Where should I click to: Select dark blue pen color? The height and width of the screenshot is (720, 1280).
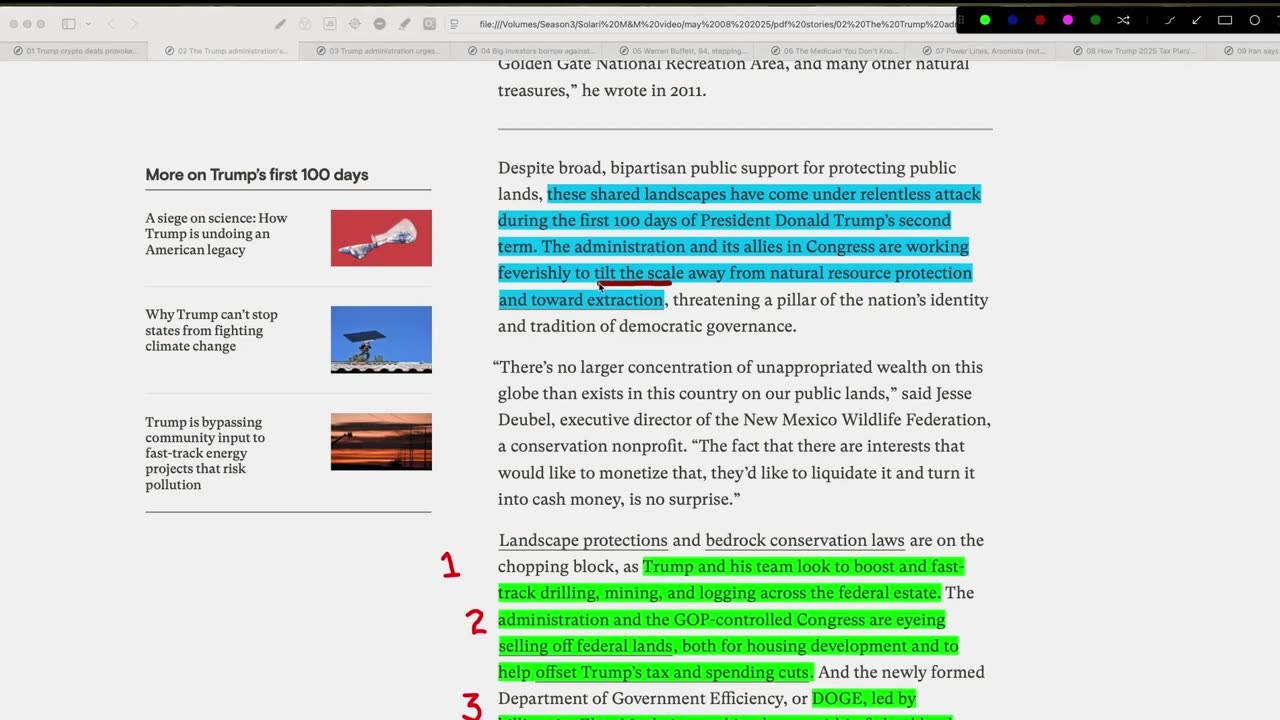point(1013,20)
